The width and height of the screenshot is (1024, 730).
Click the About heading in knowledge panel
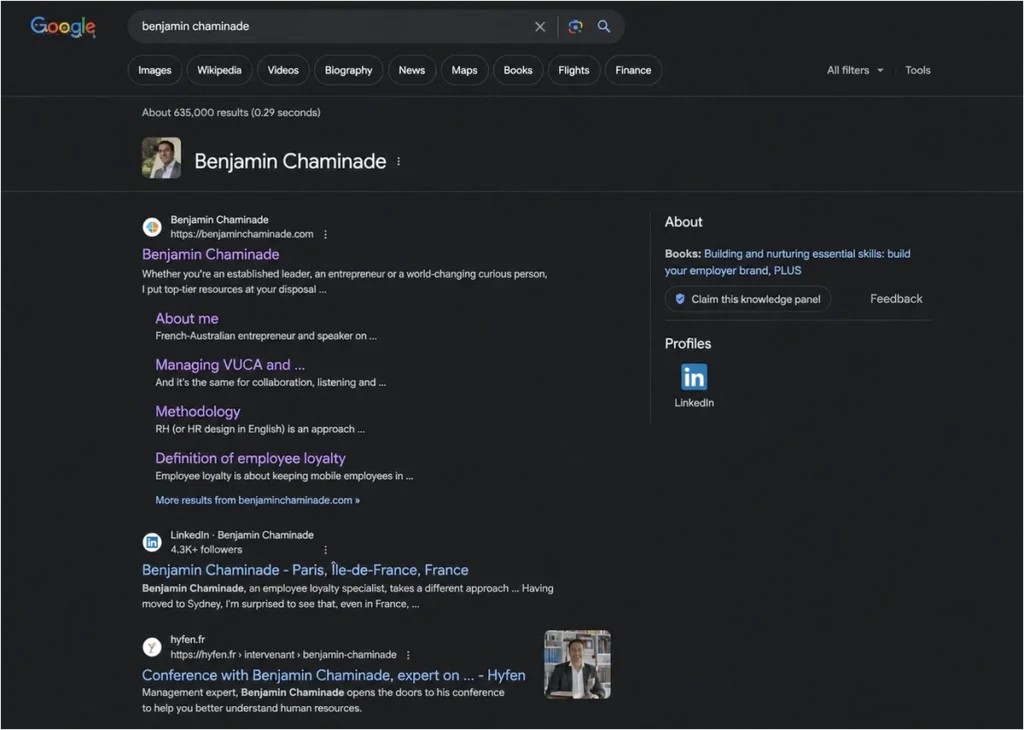pos(684,222)
